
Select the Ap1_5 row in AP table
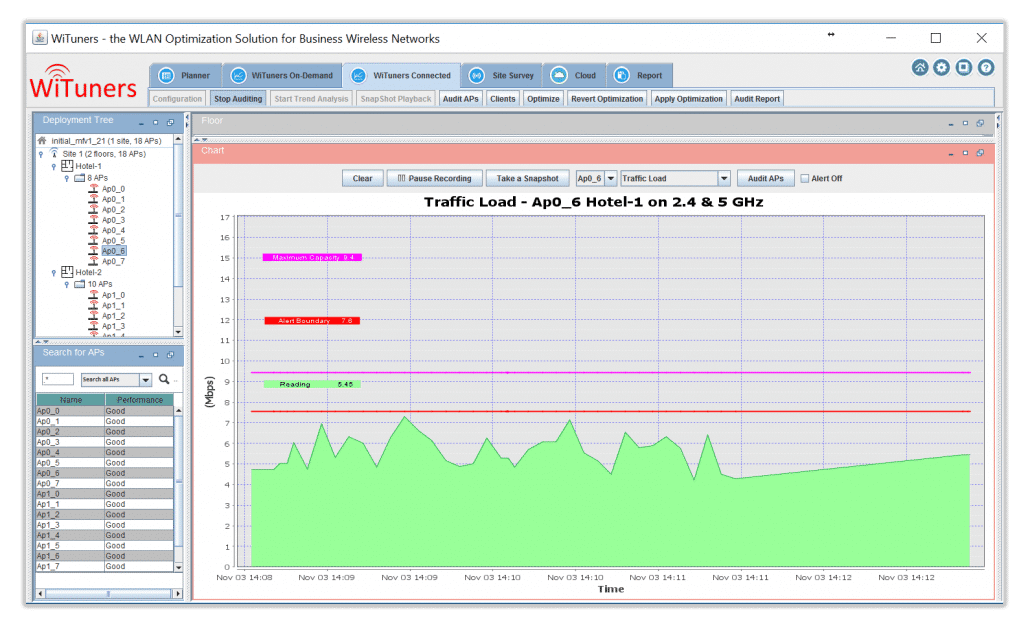[104, 546]
